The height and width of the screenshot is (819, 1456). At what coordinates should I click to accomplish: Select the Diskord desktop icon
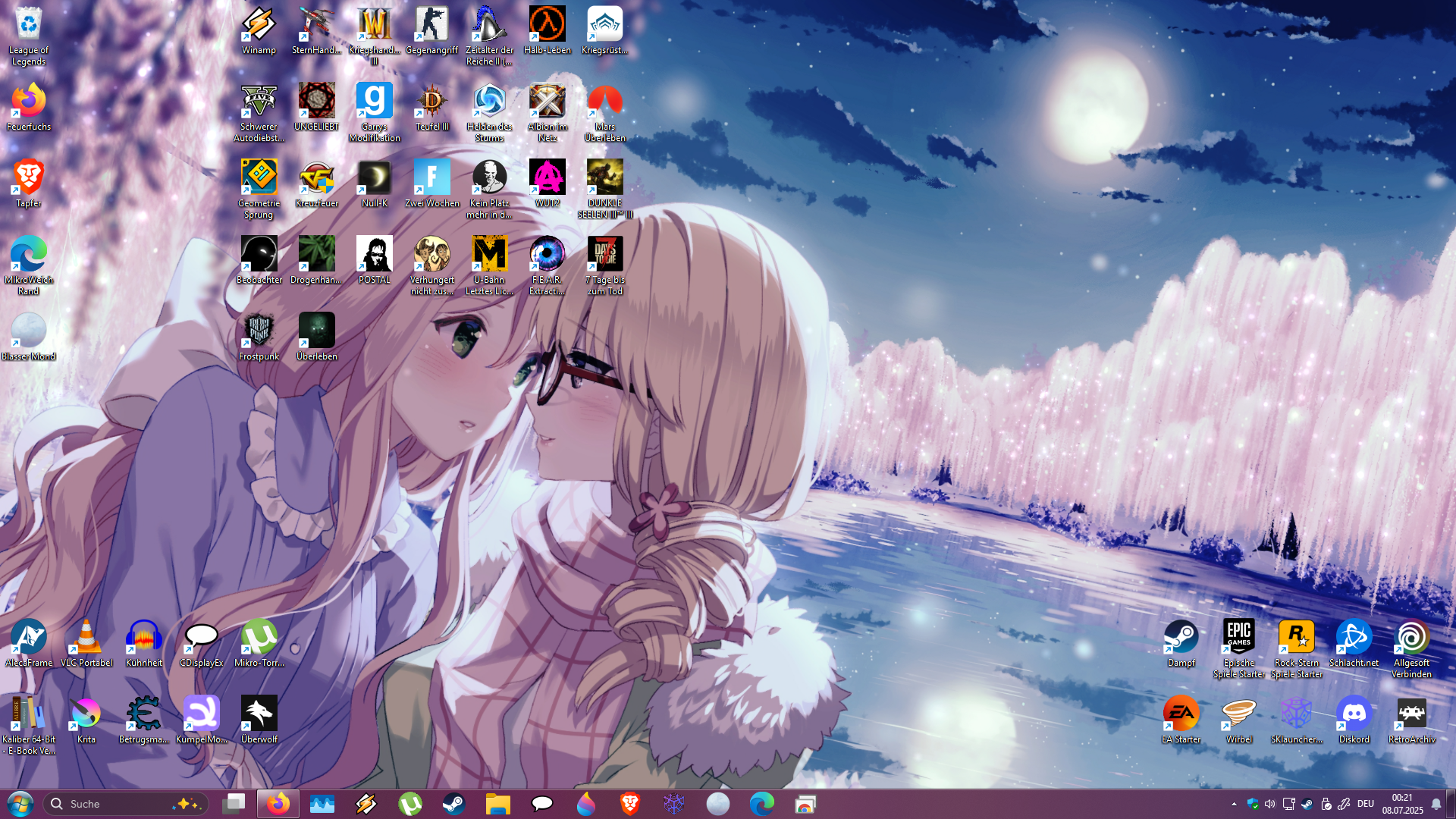coord(1354,720)
